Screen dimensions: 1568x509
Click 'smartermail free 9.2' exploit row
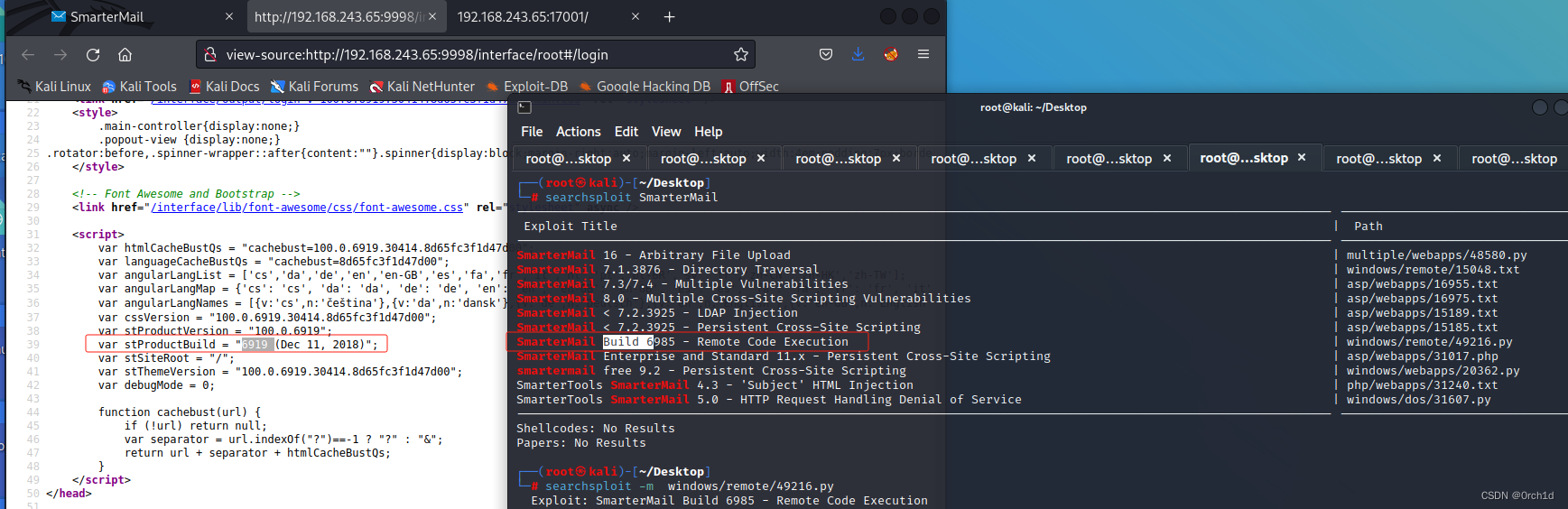click(711, 371)
